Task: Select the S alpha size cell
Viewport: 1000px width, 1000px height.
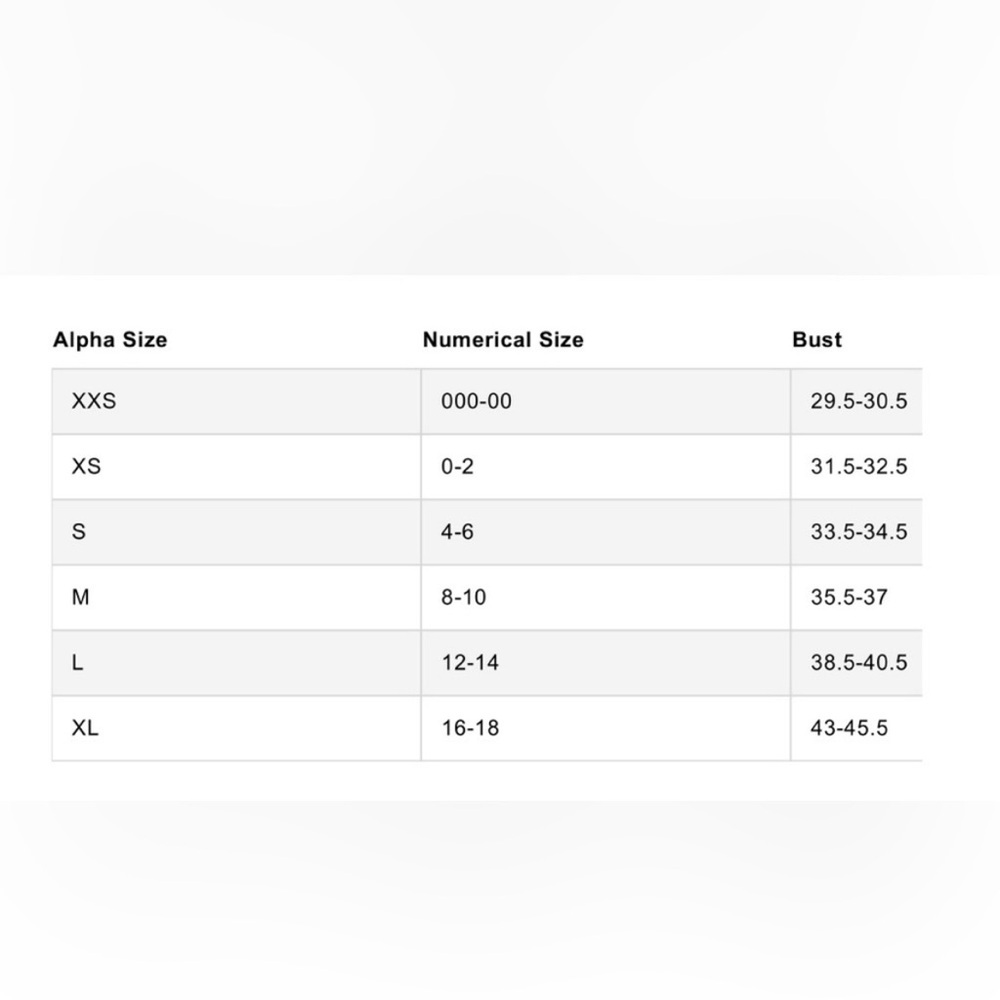Action: pos(236,532)
